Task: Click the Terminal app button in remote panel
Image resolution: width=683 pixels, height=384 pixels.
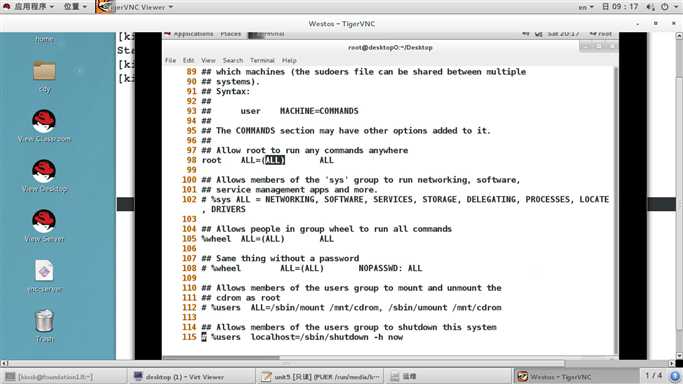Action: [267, 34]
